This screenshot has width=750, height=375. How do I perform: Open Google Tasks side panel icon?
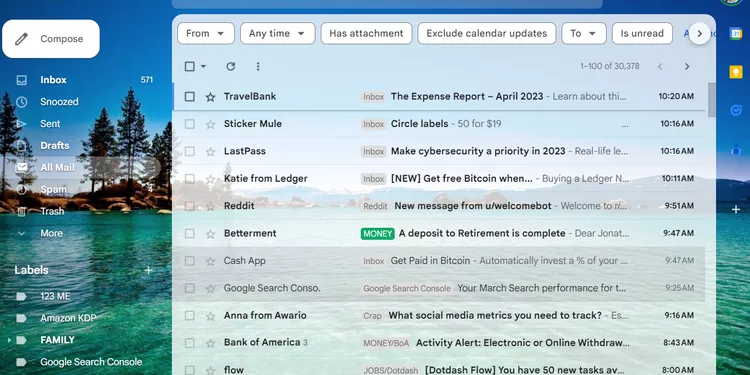[736, 110]
